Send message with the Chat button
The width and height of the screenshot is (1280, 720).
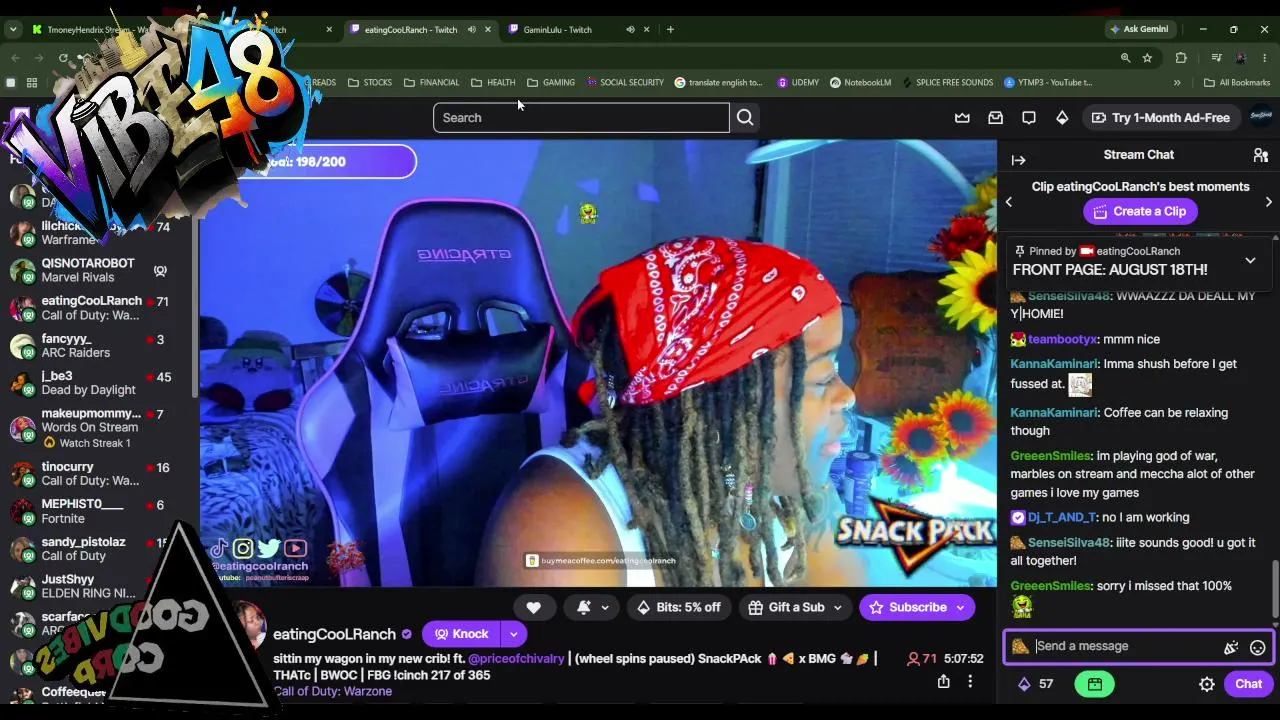click(x=1248, y=684)
